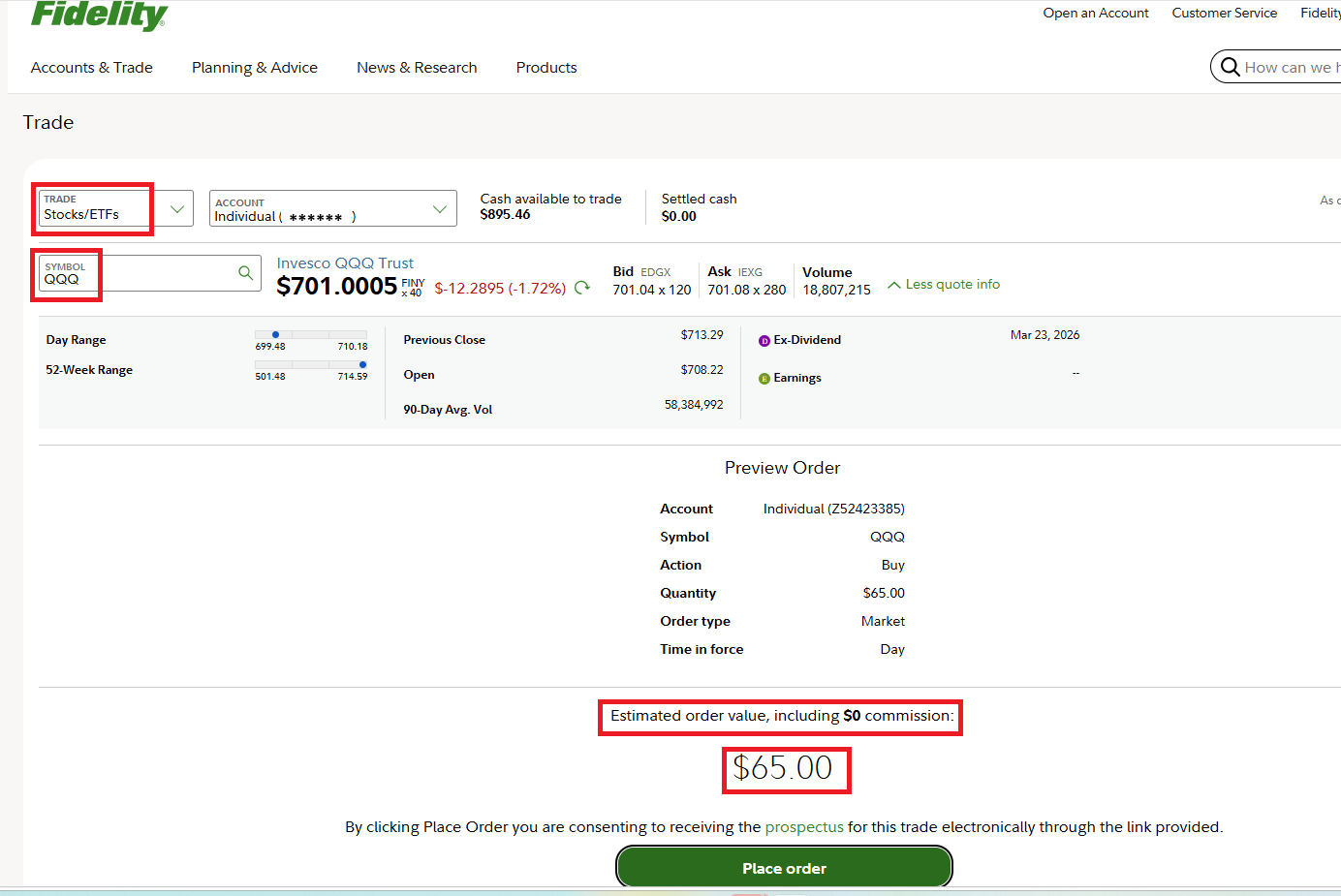Click the Invesco QQQ Trust link
The height and width of the screenshot is (896, 1341).
(x=345, y=263)
